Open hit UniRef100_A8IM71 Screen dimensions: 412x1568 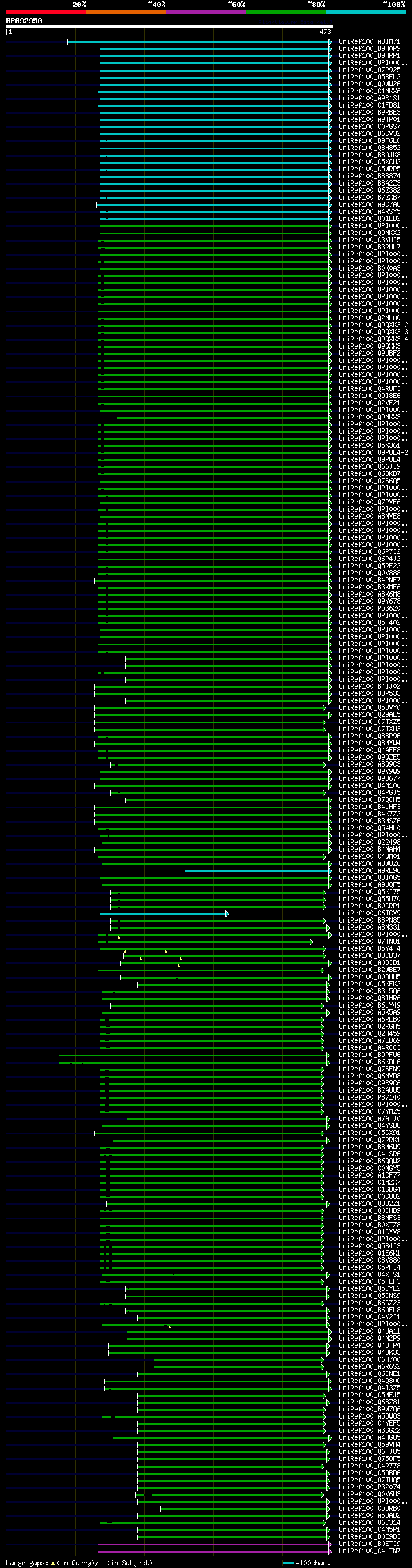pyautogui.click(x=370, y=41)
